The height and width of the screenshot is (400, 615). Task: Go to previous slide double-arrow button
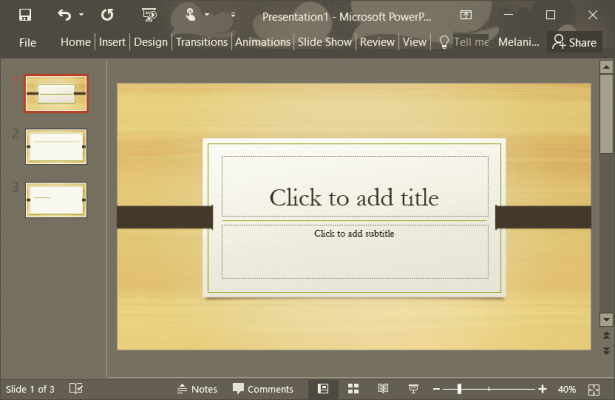(606, 335)
